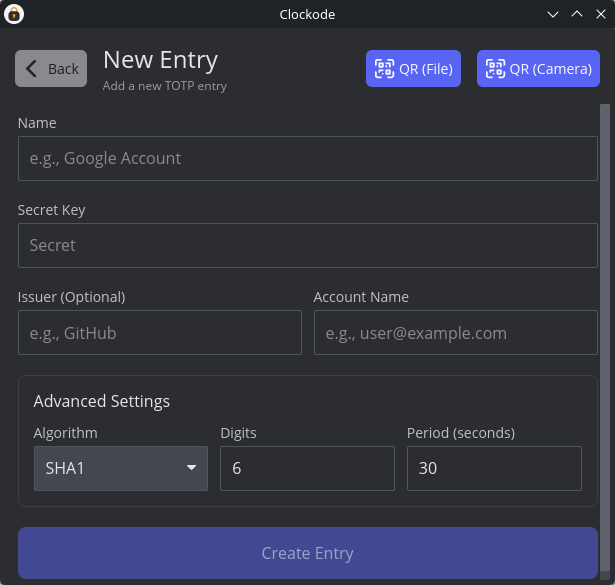615x585 pixels.
Task: Maximize the Clockode window
Action: click(x=577, y=15)
